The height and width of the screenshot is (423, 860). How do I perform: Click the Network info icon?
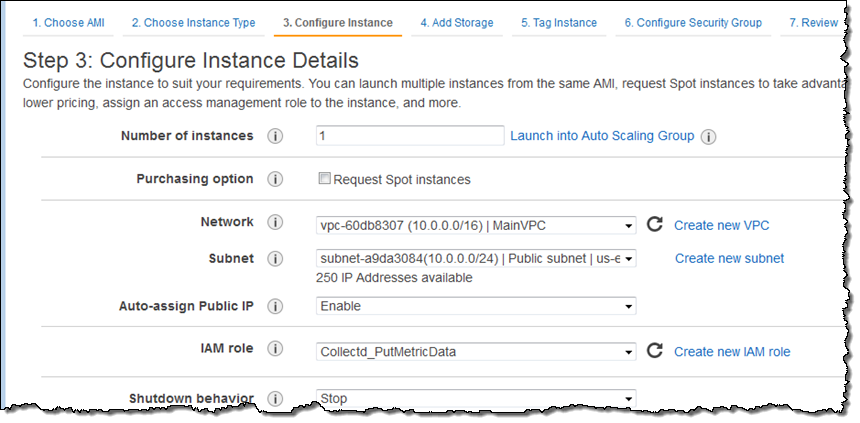click(x=276, y=223)
